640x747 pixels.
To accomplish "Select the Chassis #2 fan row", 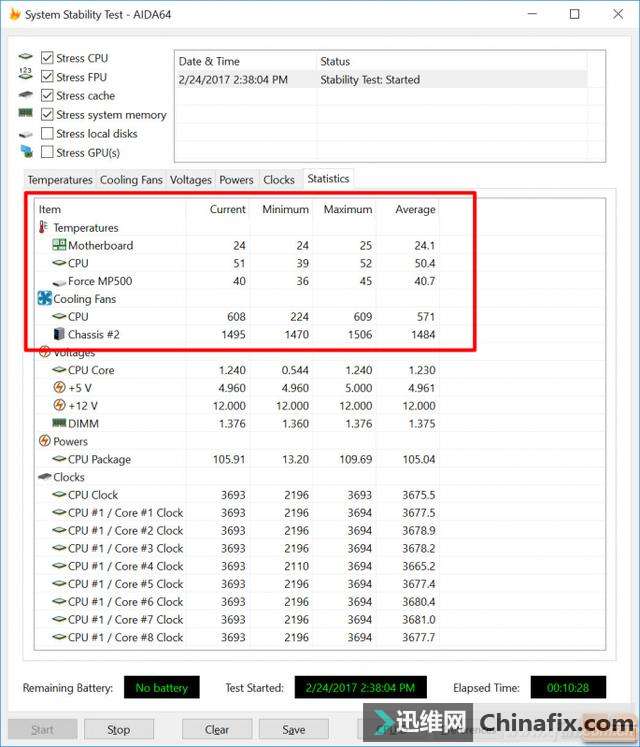I will (237, 334).
